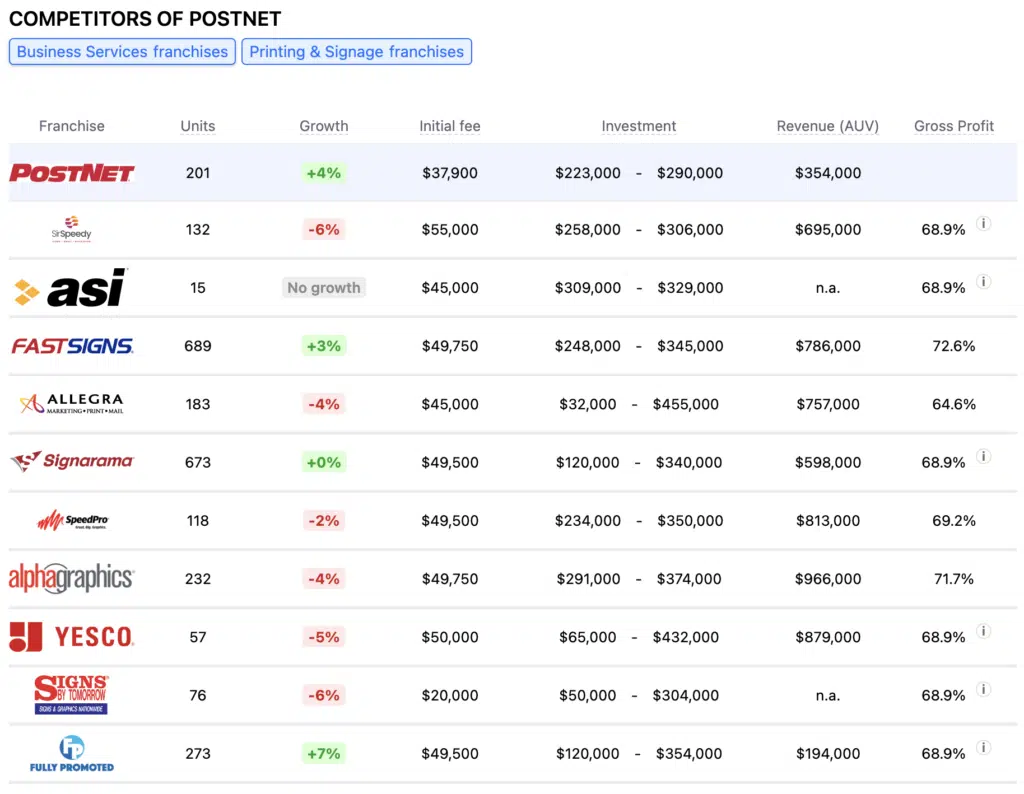The height and width of the screenshot is (794, 1024).
Task: Show the gross profit info tooltip for Sir Speedy
Action: tap(983, 224)
